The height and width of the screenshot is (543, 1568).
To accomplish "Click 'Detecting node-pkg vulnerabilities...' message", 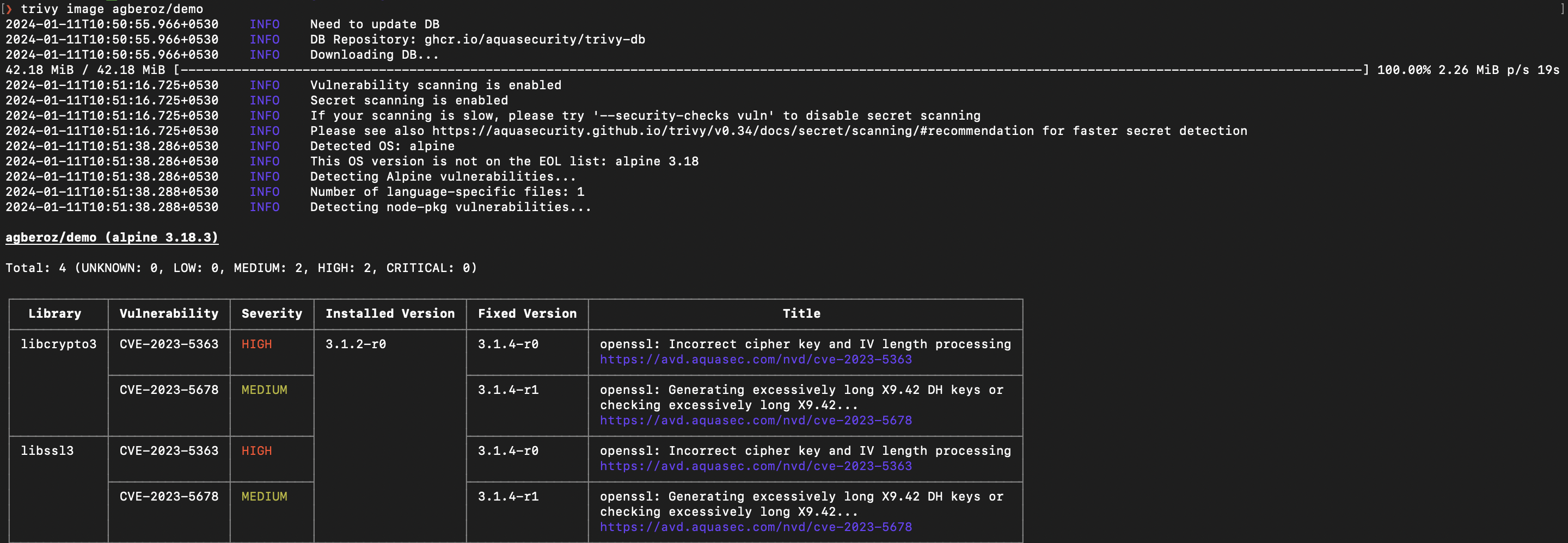I will click(x=450, y=207).
